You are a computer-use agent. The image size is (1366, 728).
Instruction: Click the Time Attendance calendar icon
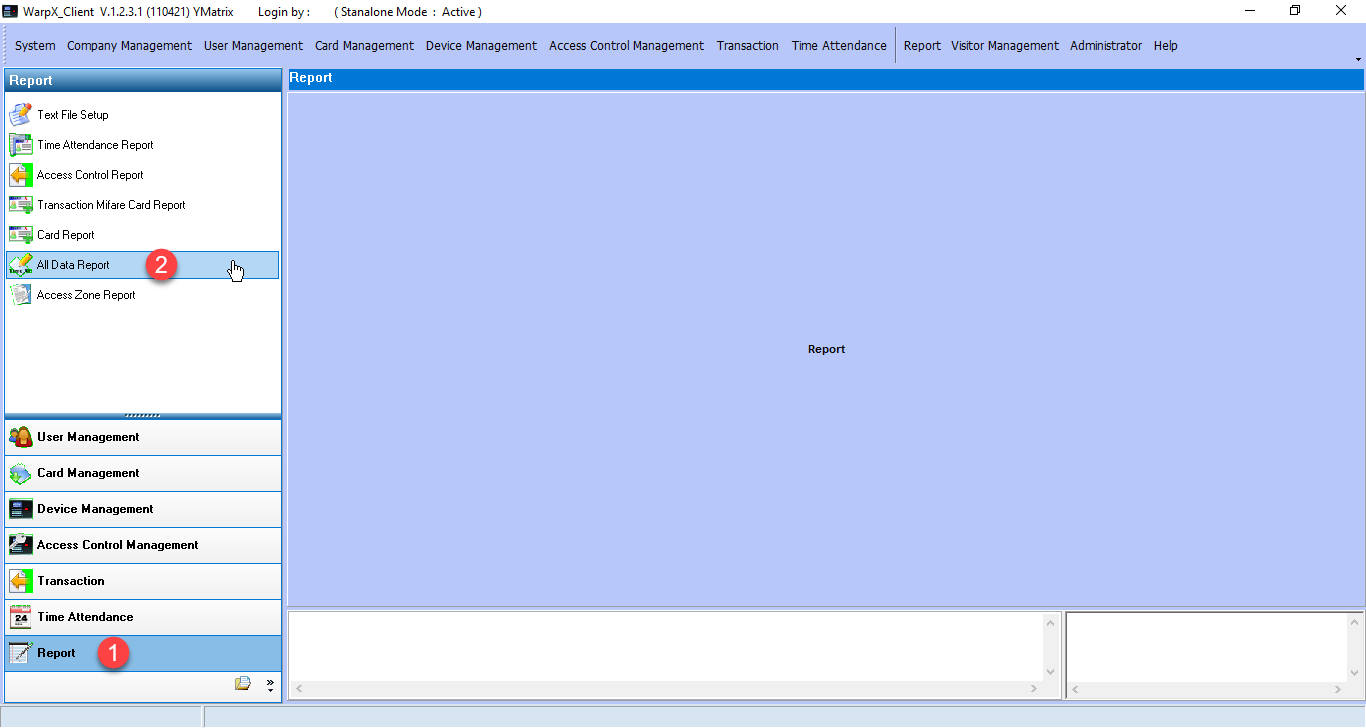(x=20, y=617)
